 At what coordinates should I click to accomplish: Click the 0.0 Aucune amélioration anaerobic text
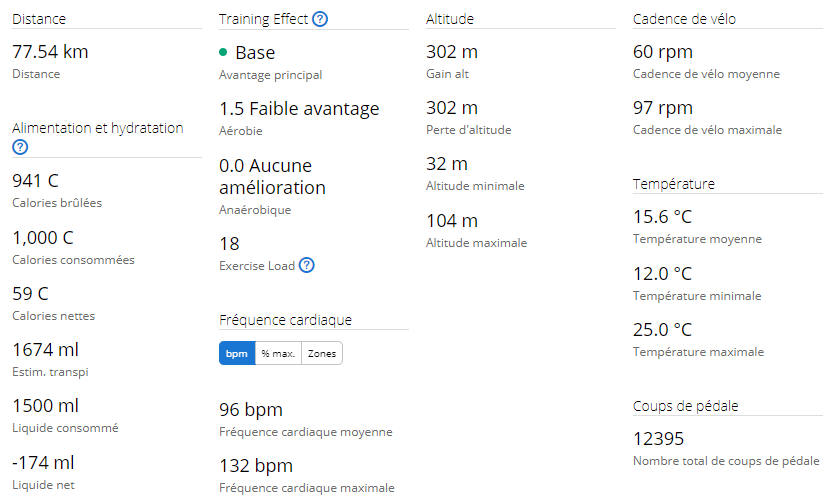(x=272, y=176)
